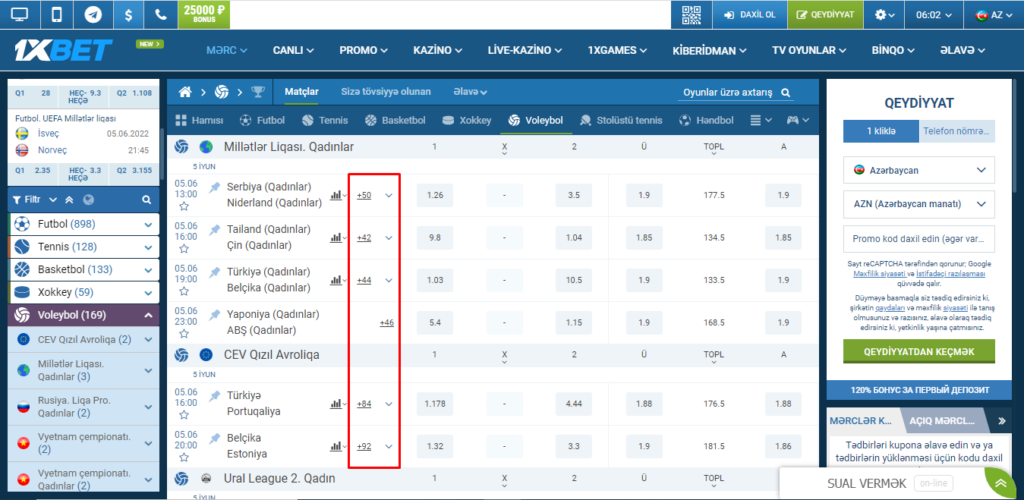1024x500 pixels.
Task: Click the trophy icon in breadcrumb
Action: click(258, 92)
